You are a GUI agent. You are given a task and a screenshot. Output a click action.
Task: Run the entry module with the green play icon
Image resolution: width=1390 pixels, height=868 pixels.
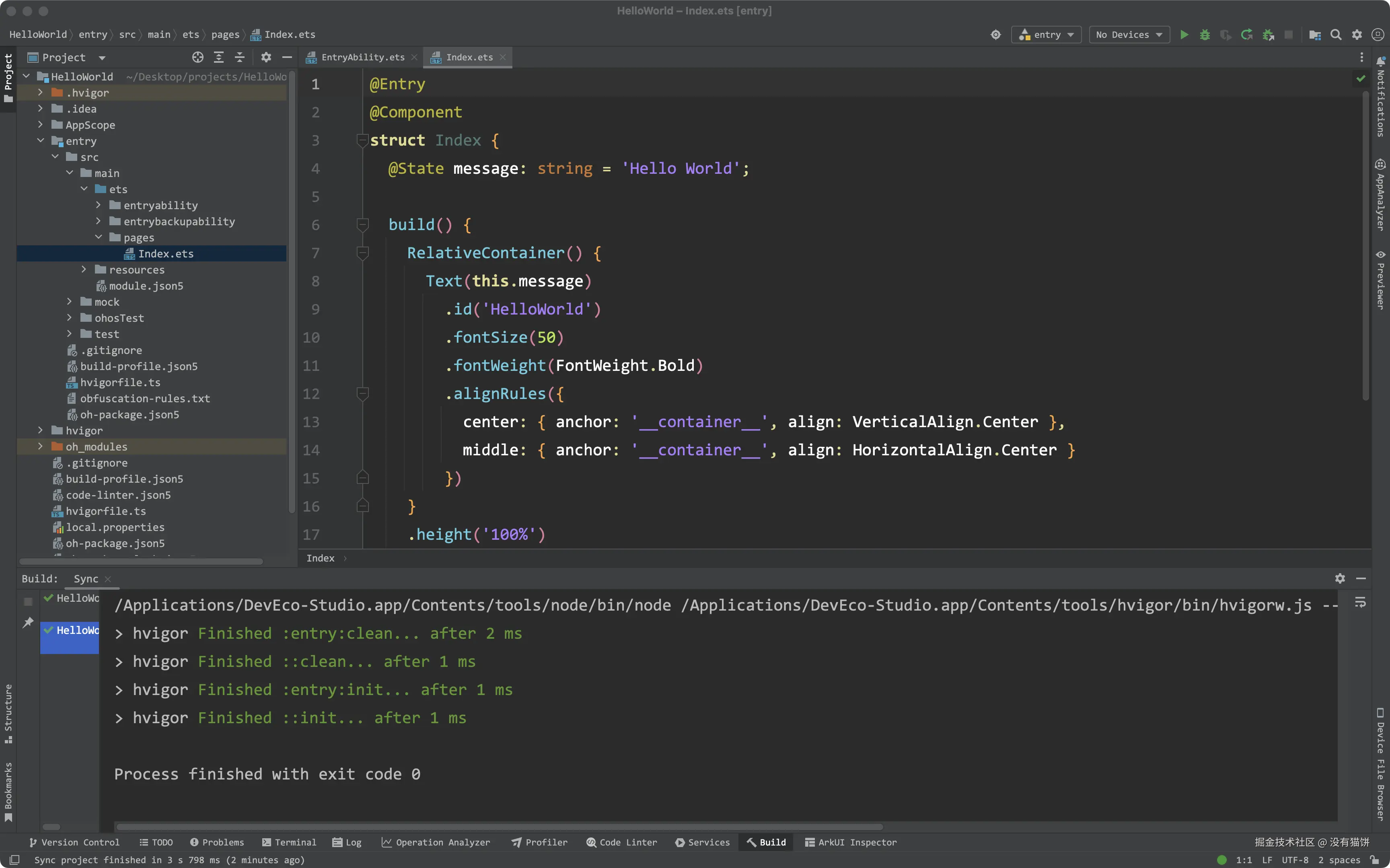point(1184,35)
